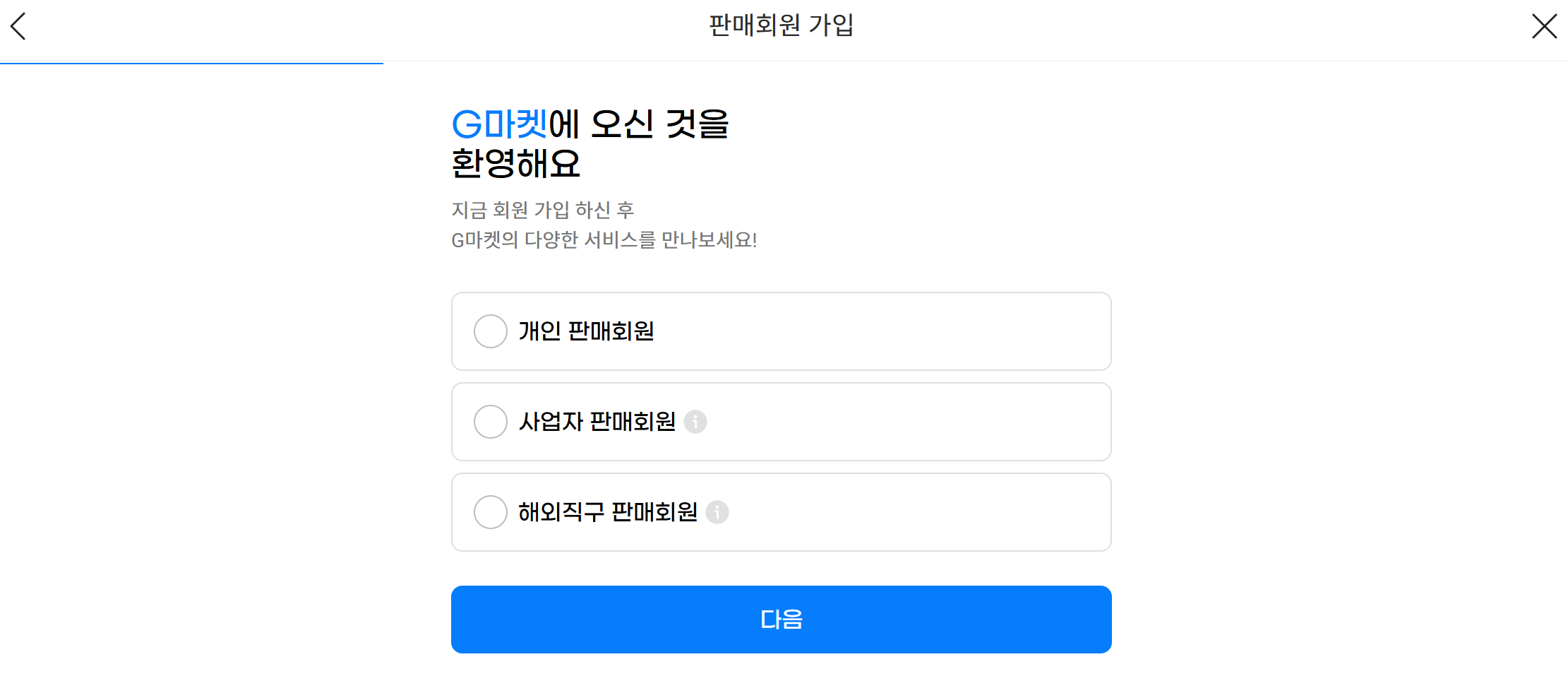The width and height of the screenshot is (1568, 693).
Task: Open info icon beside 해외직구 판매회원
Action: pyautogui.click(x=717, y=512)
